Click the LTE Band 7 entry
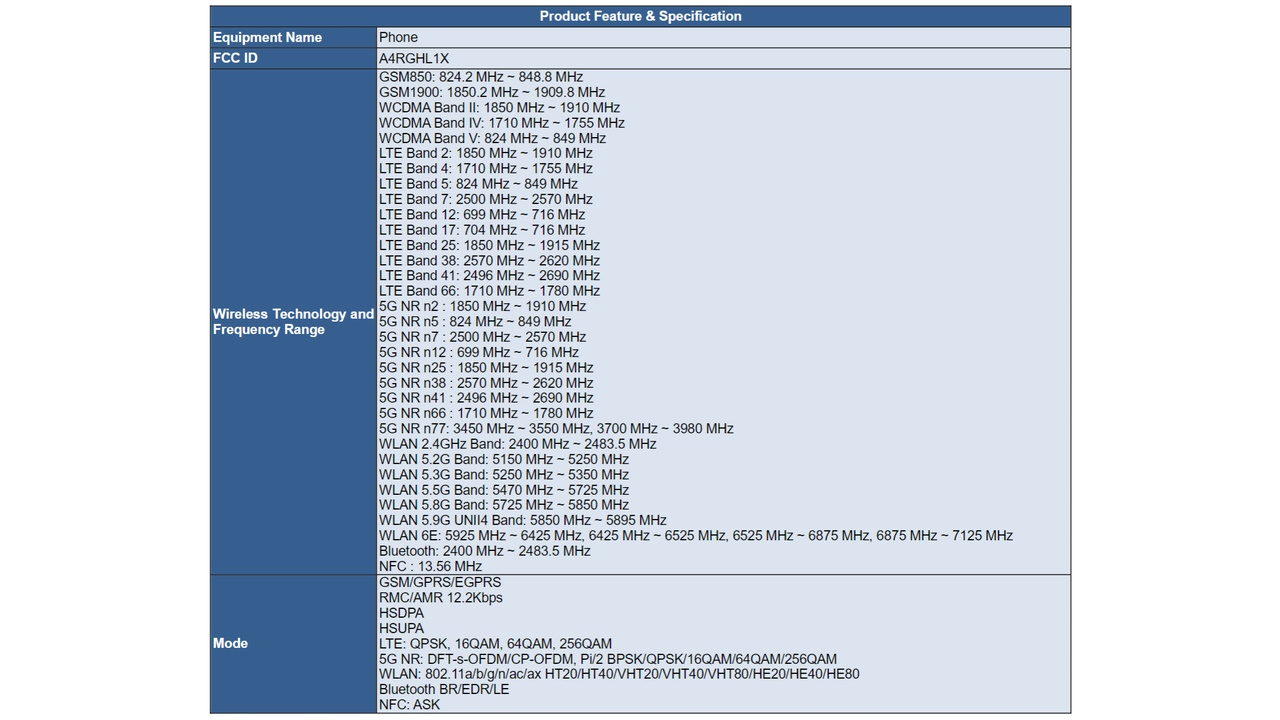The image size is (1280, 720). 486,199
